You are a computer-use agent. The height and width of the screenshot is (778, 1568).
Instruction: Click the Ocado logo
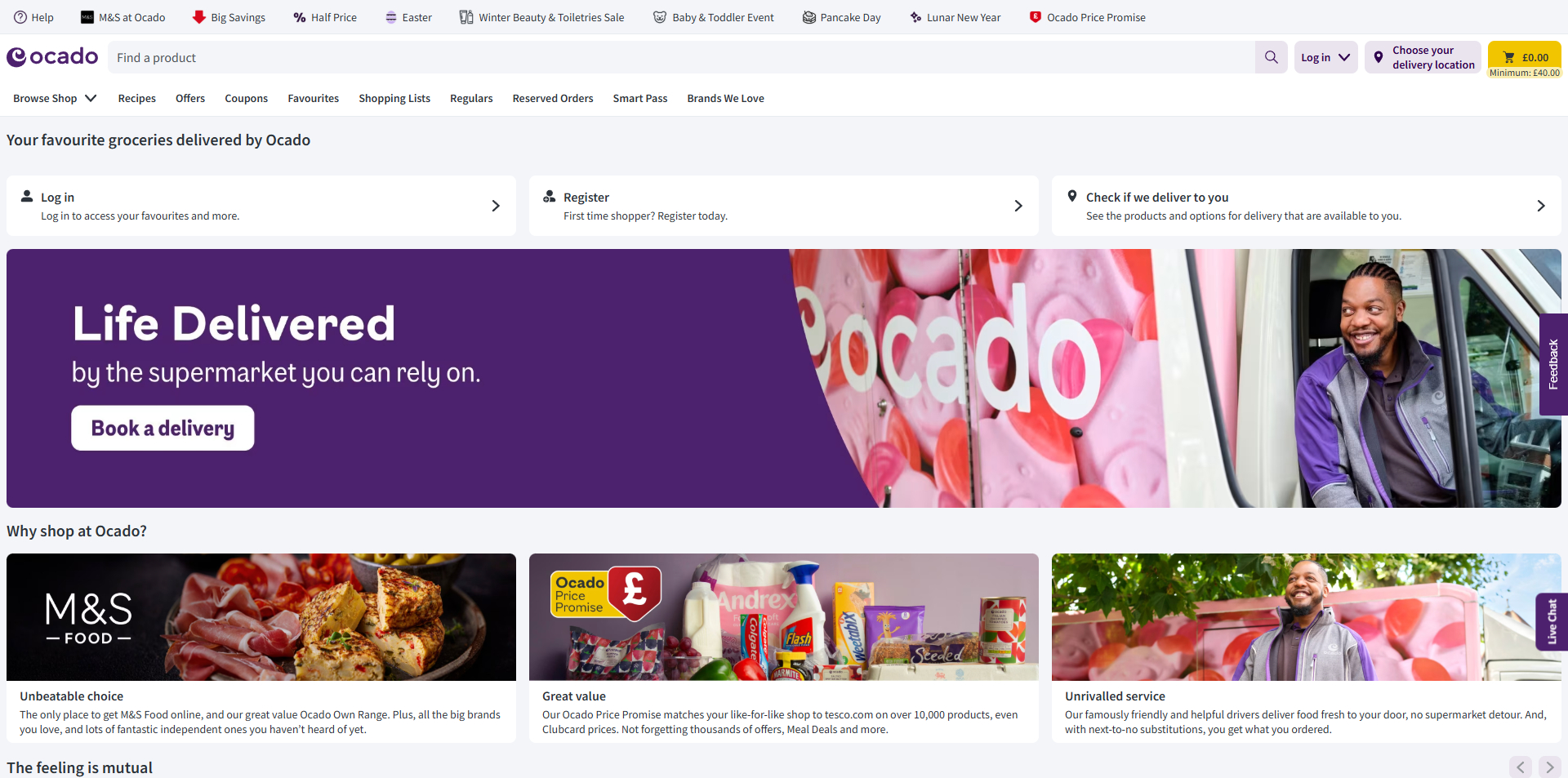[x=51, y=56]
